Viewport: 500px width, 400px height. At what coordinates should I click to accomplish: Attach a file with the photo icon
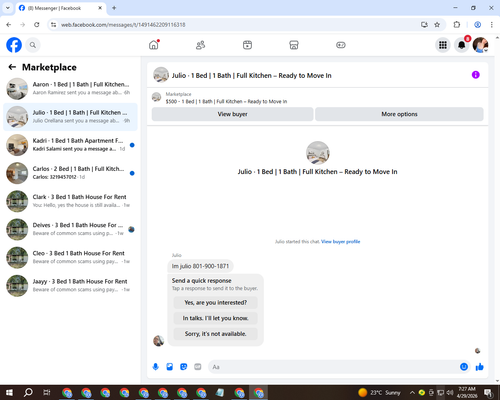(x=170, y=367)
